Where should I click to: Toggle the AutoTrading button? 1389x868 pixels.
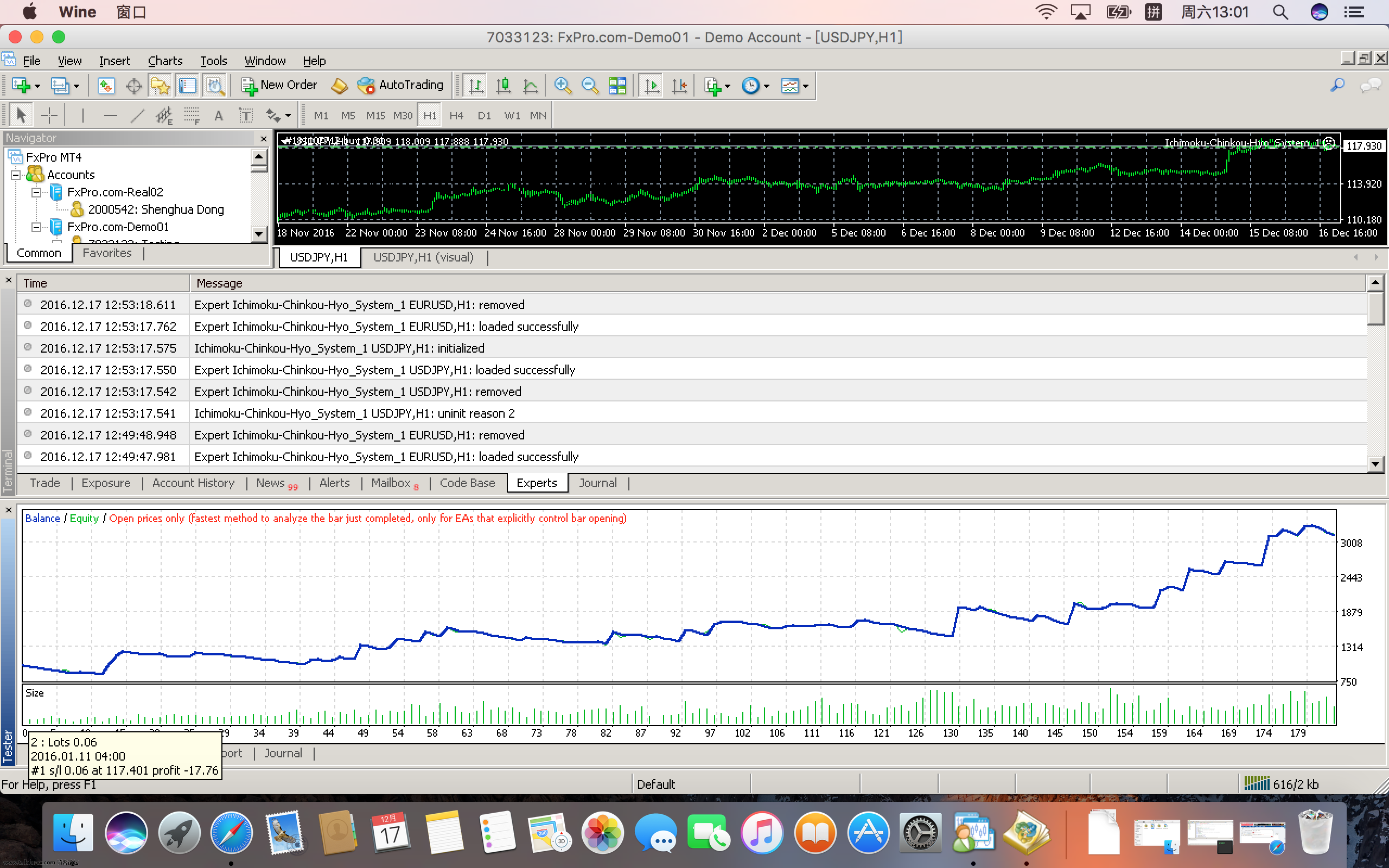(x=400, y=86)
